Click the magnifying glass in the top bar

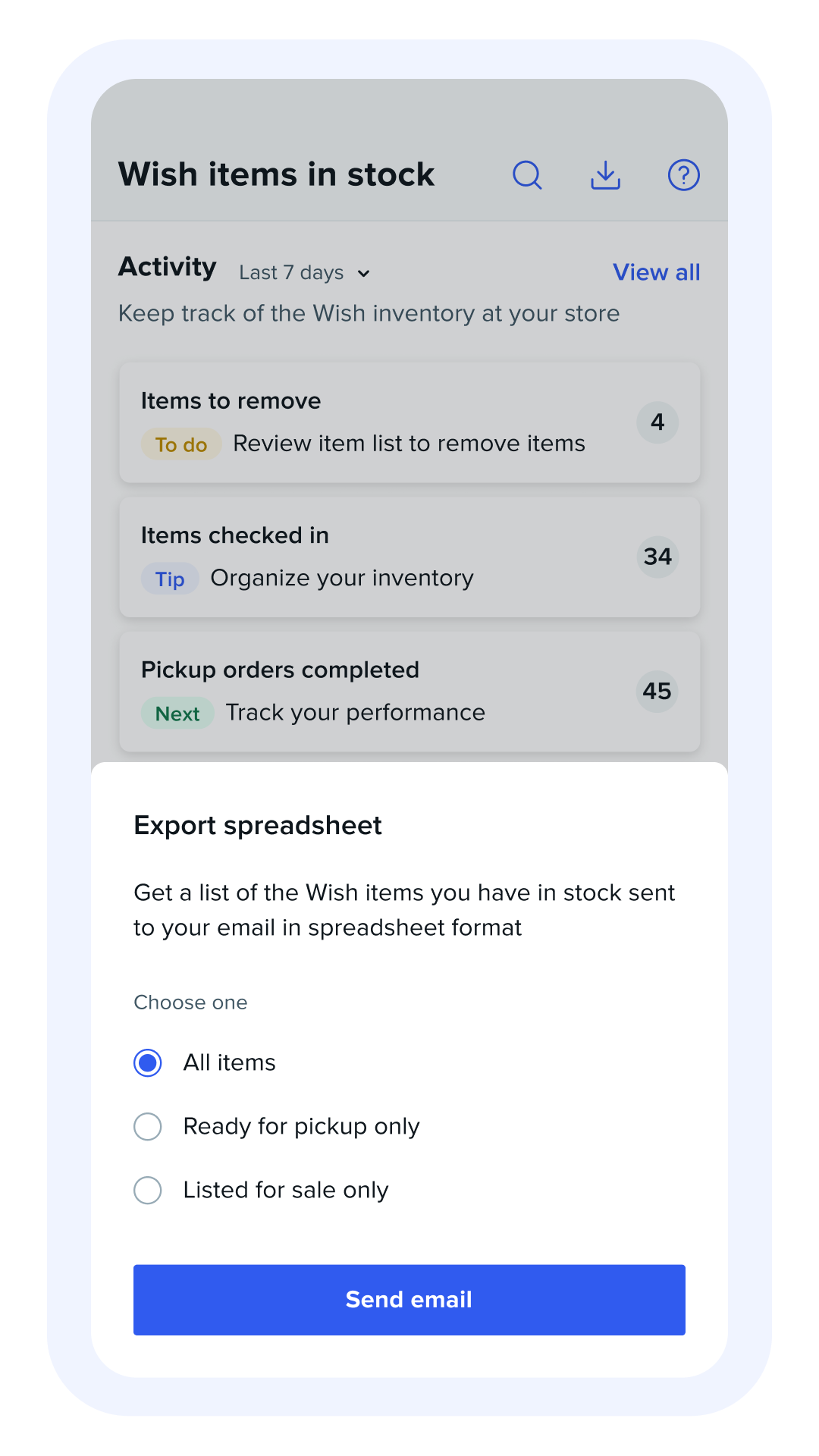point(528,174)
